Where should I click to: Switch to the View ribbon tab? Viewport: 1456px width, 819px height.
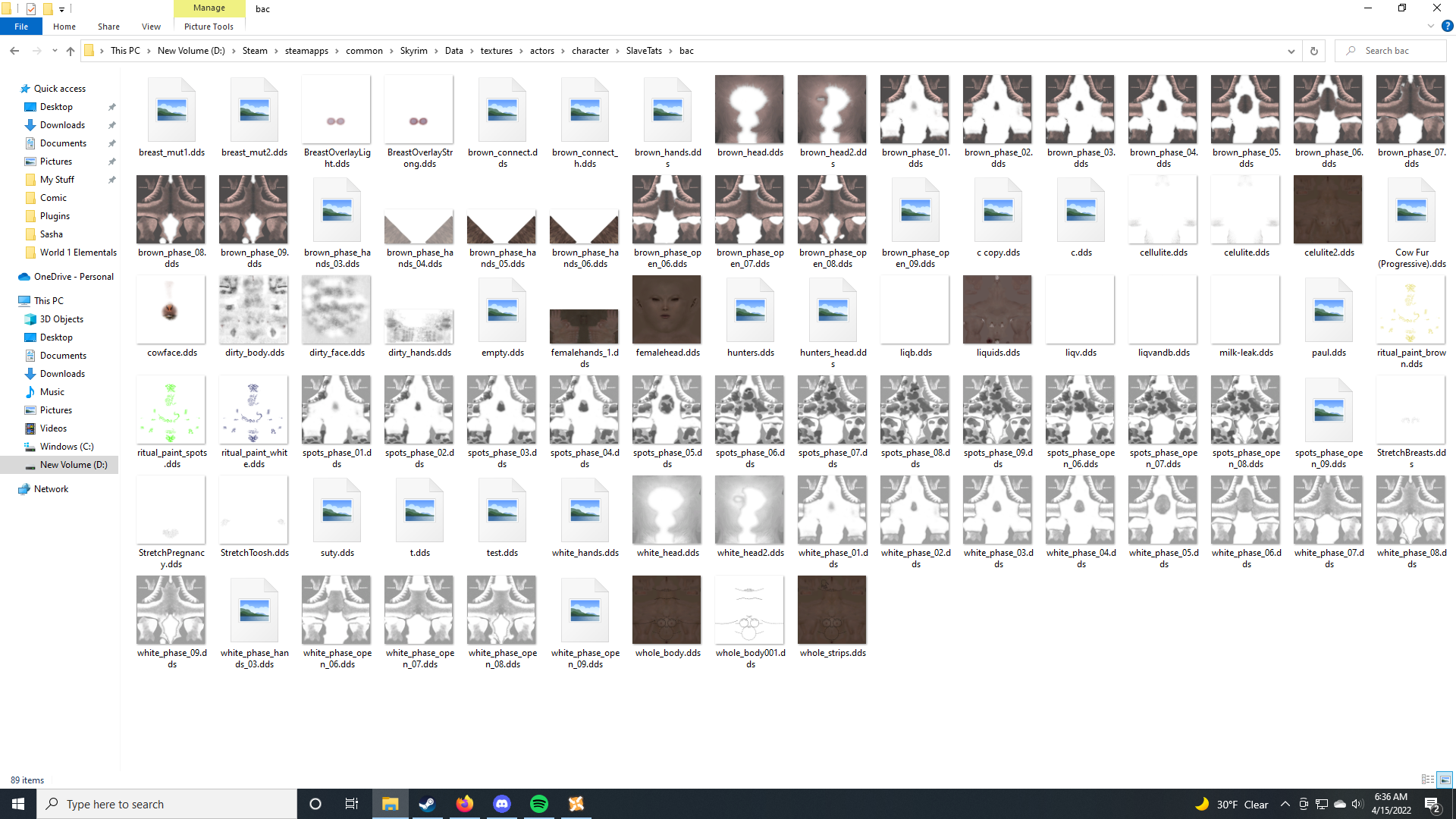pos(151,27)
